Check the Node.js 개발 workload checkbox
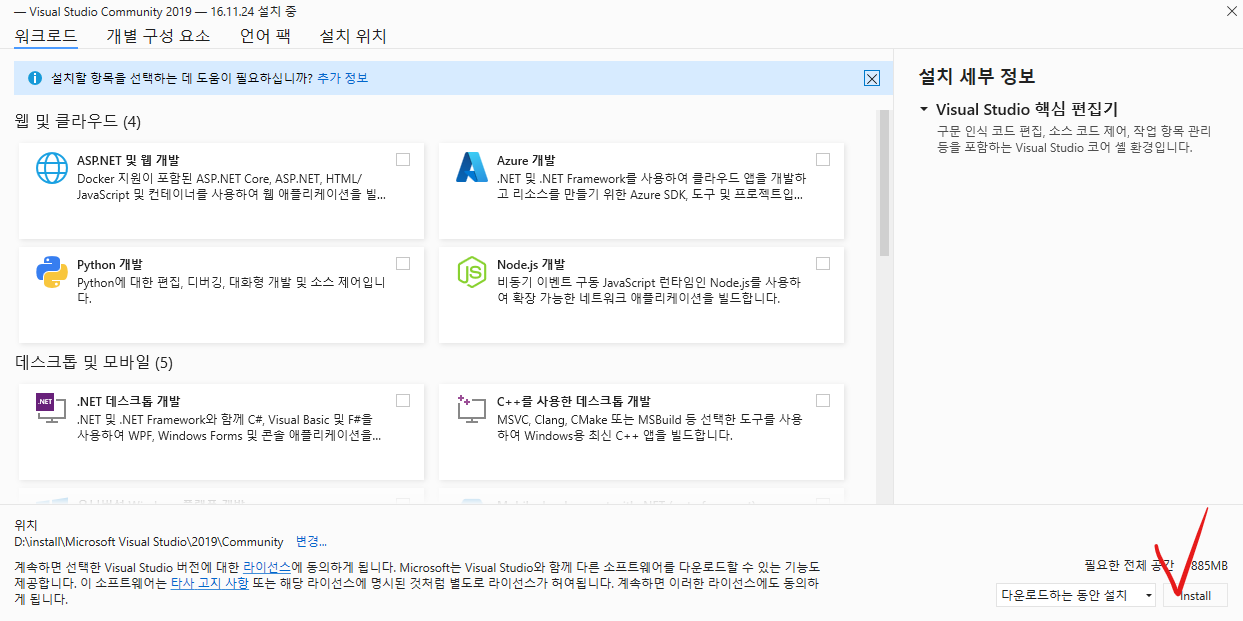 pos(823,264)
